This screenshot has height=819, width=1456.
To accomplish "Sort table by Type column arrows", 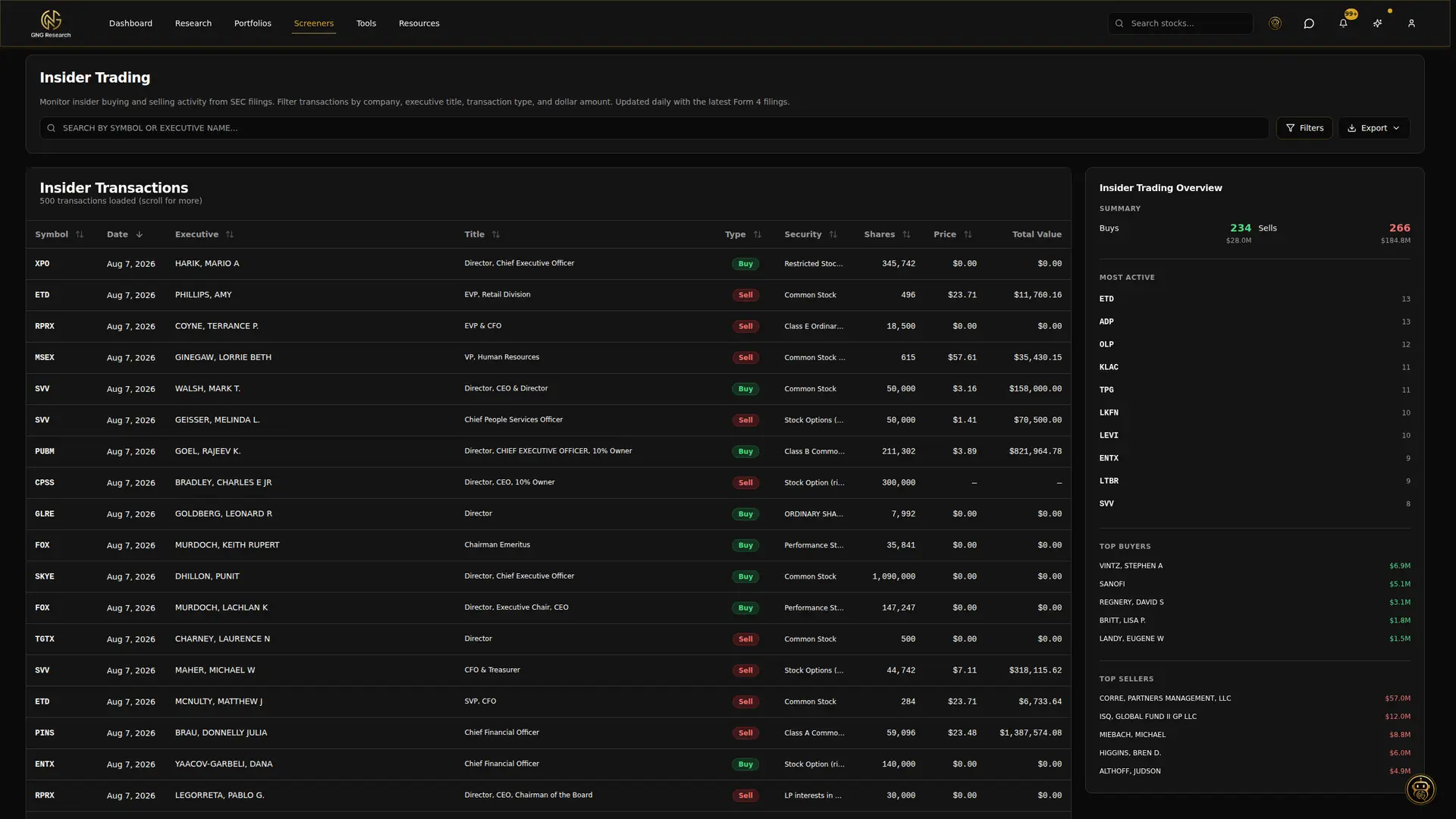I will point(757,235).
